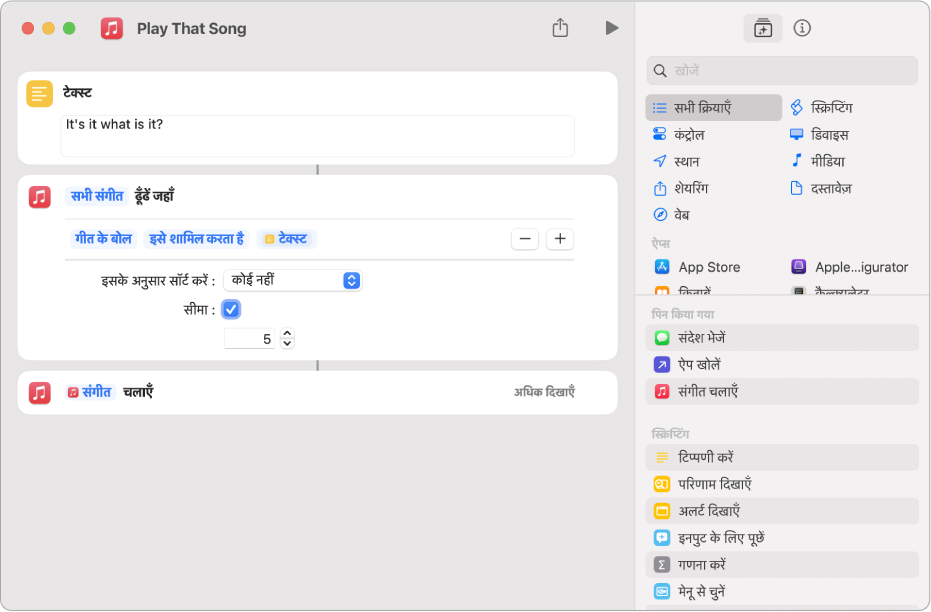Select डिवाइस category
The height and width of the screenshot is (612, 931).
point(819,135)
